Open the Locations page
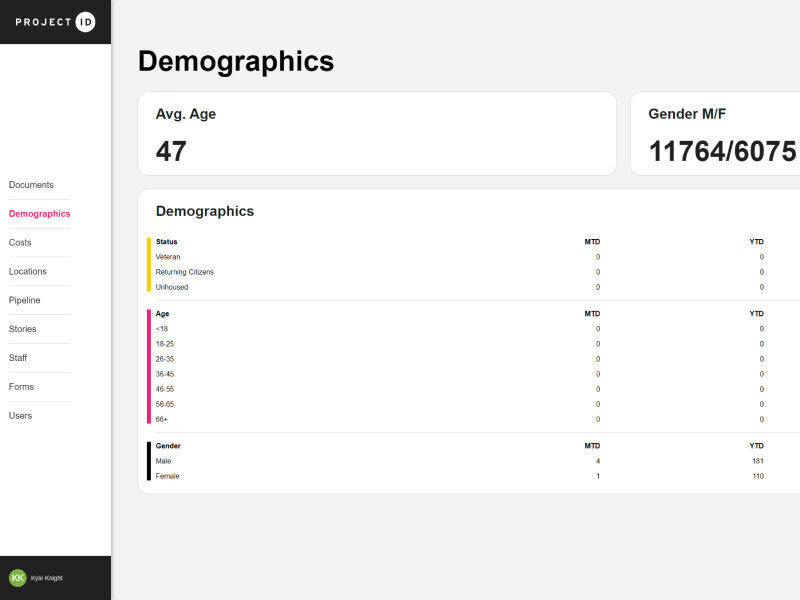 (x=28, y=272)
